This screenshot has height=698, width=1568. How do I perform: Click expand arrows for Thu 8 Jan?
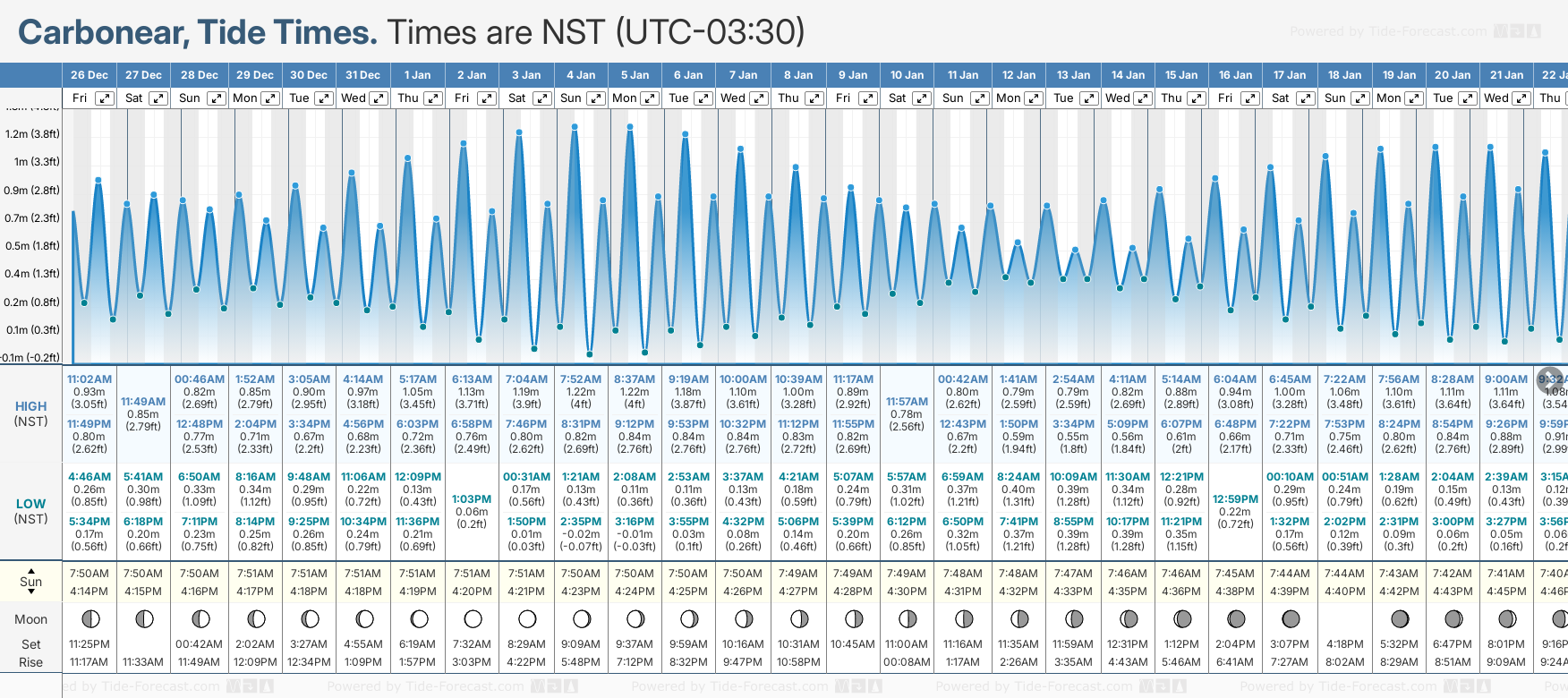point(814,98)
